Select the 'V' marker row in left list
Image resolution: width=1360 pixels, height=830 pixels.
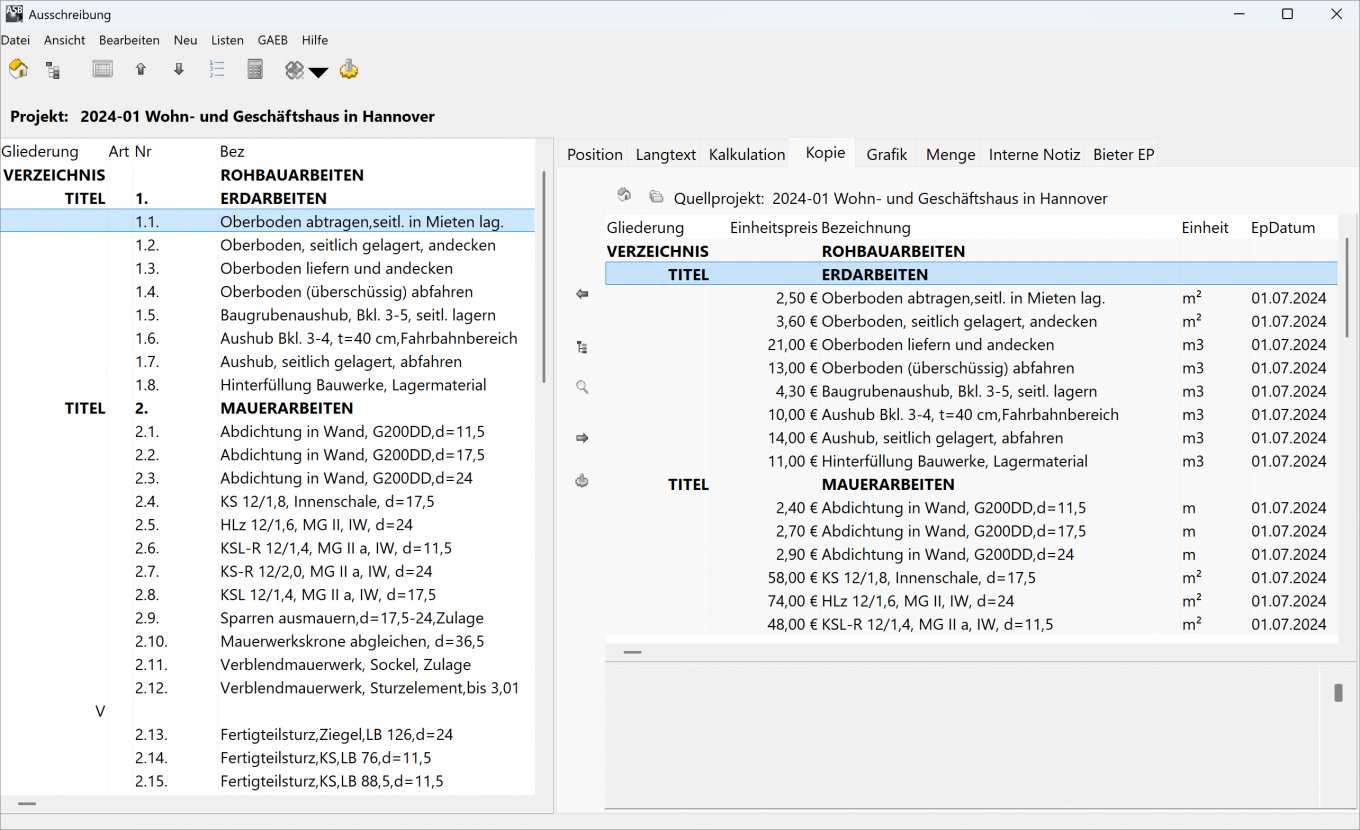[267, 711]
